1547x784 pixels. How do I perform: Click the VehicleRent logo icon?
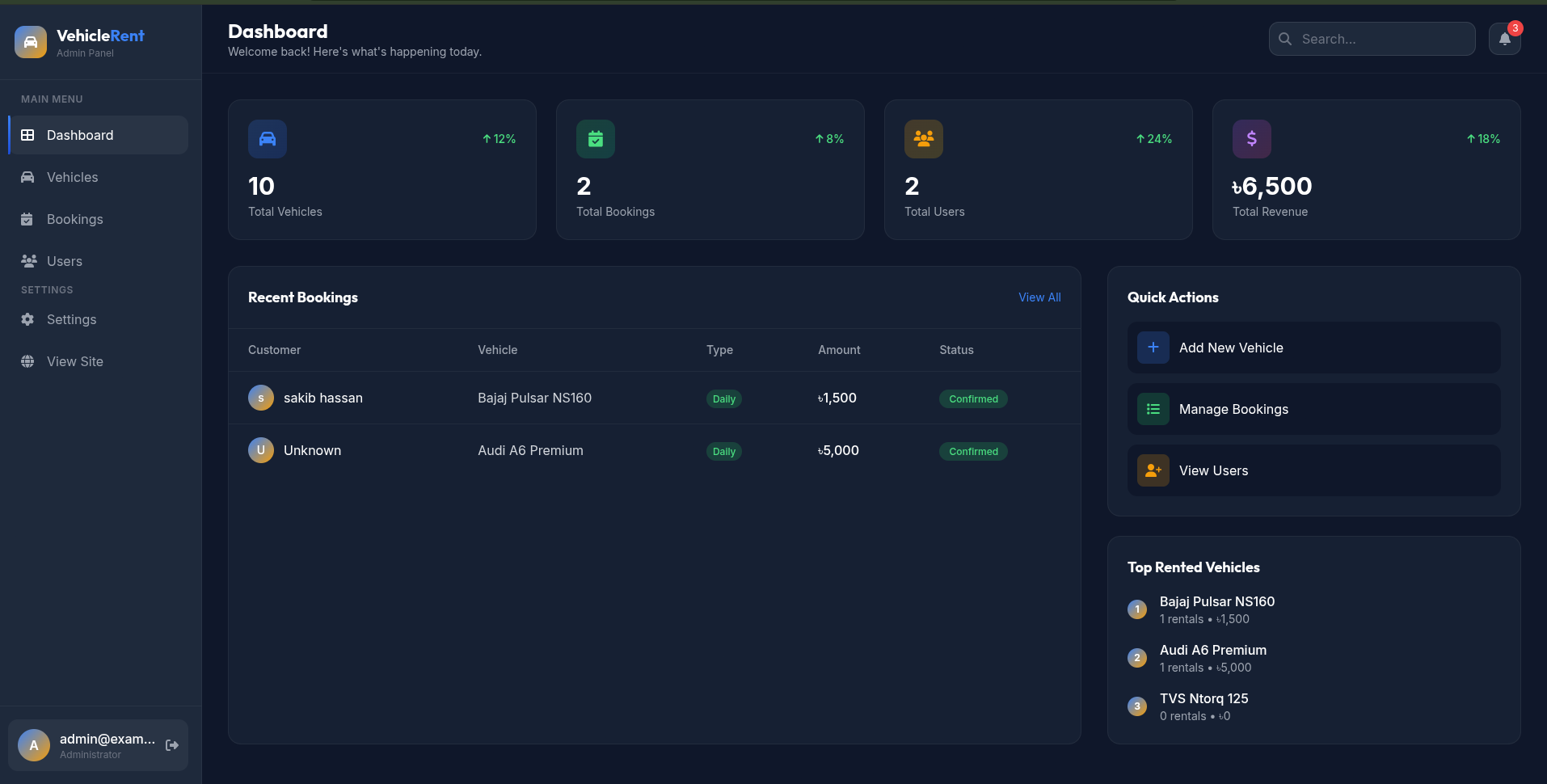29,41
